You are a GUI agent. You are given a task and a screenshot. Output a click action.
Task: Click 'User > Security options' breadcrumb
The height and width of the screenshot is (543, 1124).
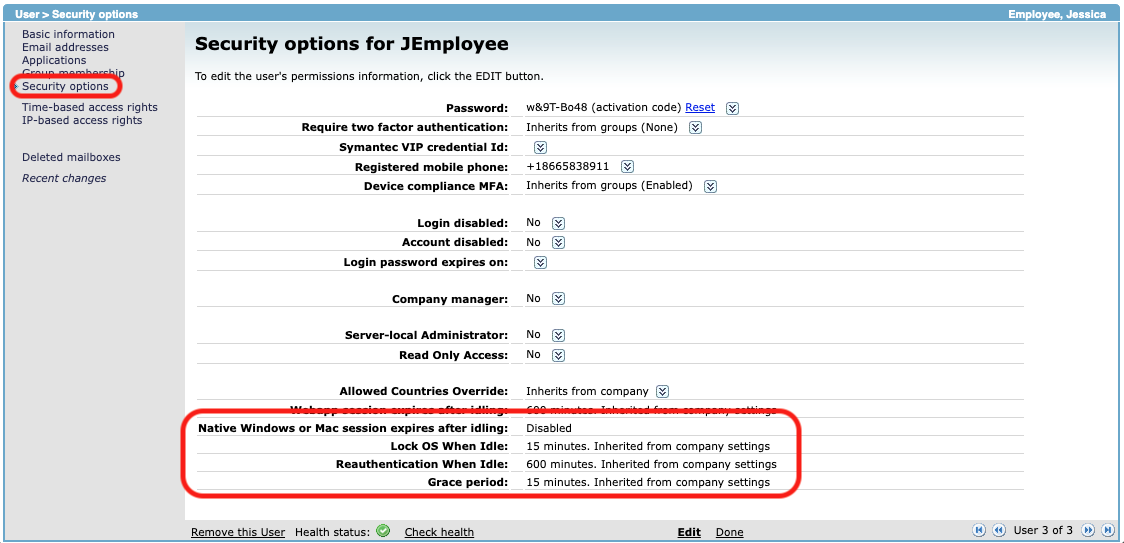pyautogui.click(x=77, y=14)
